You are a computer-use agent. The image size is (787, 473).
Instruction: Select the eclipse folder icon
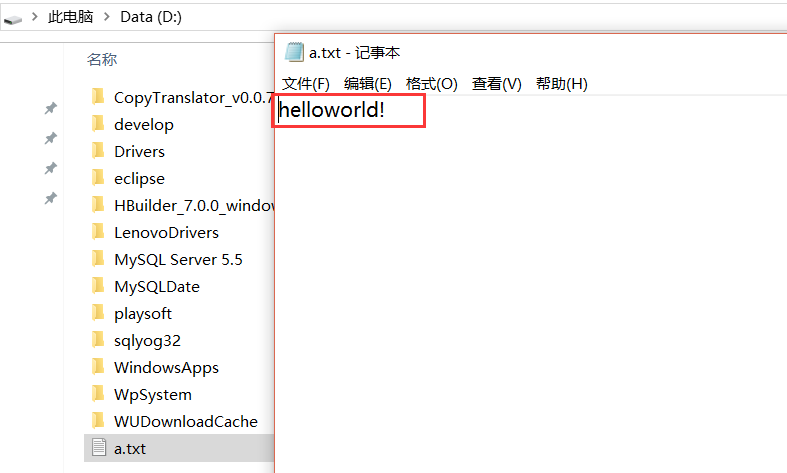tap(98, 178)
